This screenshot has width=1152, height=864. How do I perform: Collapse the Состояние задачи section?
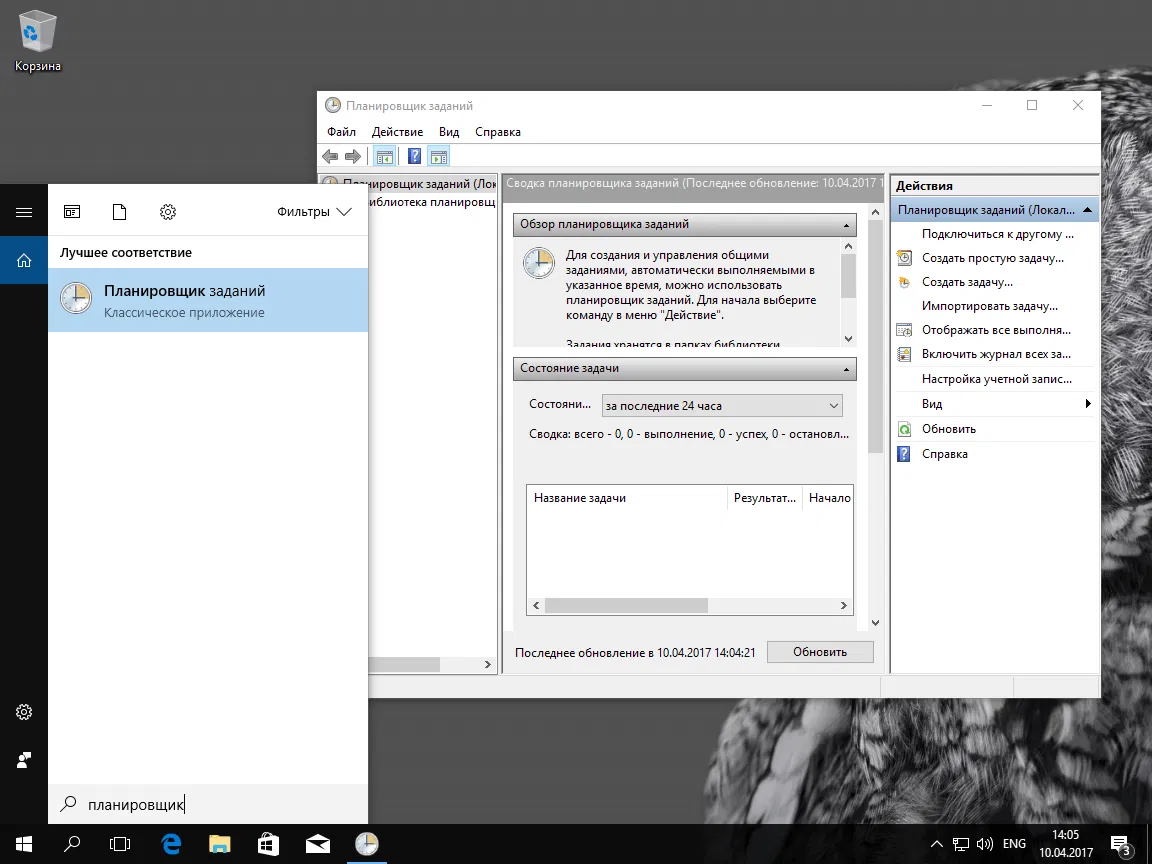click(847, 369)
